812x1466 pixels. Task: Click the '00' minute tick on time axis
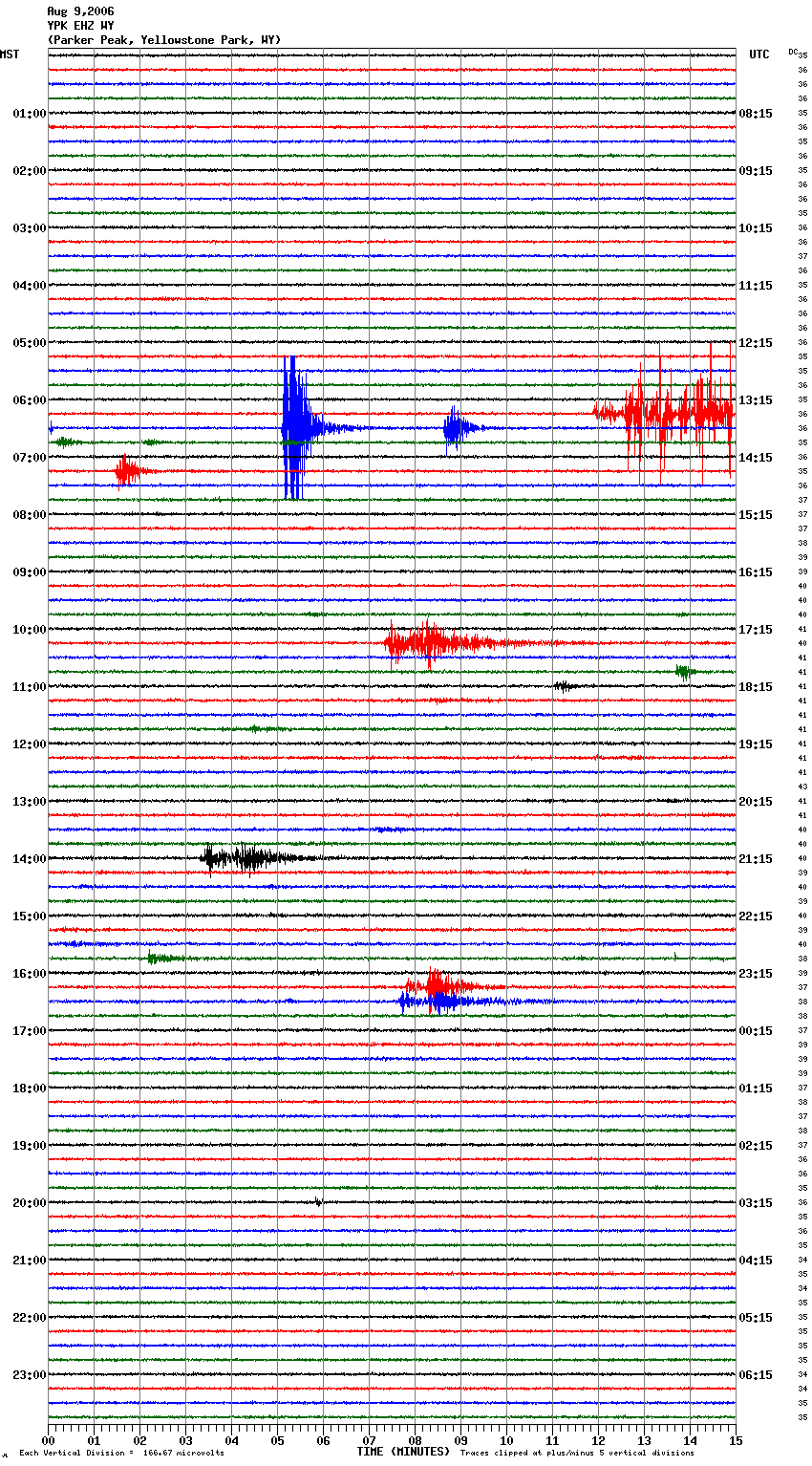[48, 1440]
